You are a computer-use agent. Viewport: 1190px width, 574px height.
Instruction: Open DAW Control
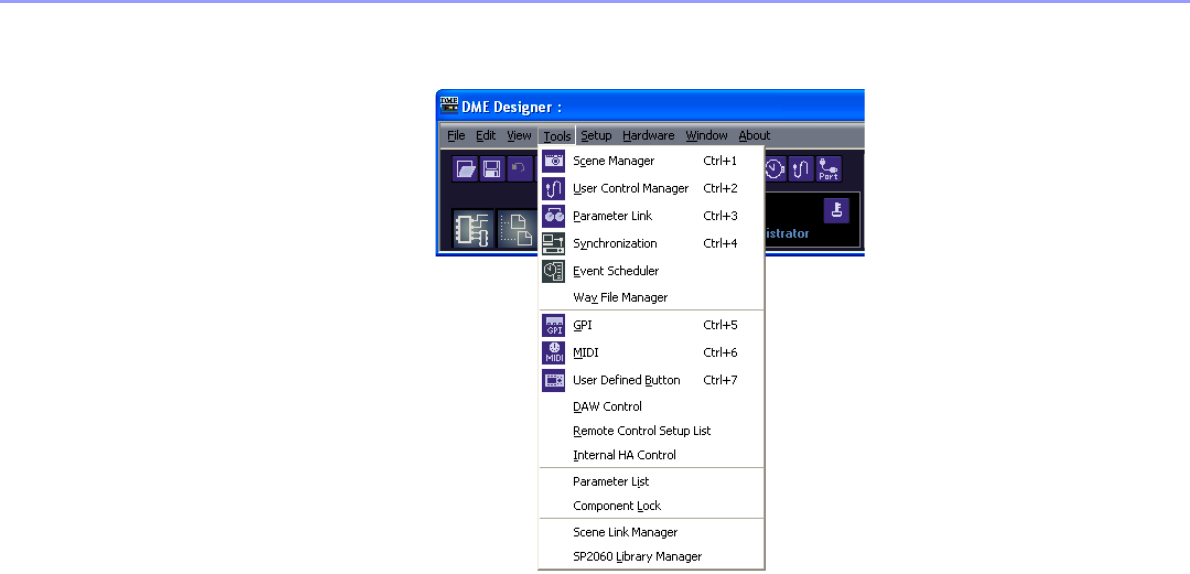click(651, 406)
